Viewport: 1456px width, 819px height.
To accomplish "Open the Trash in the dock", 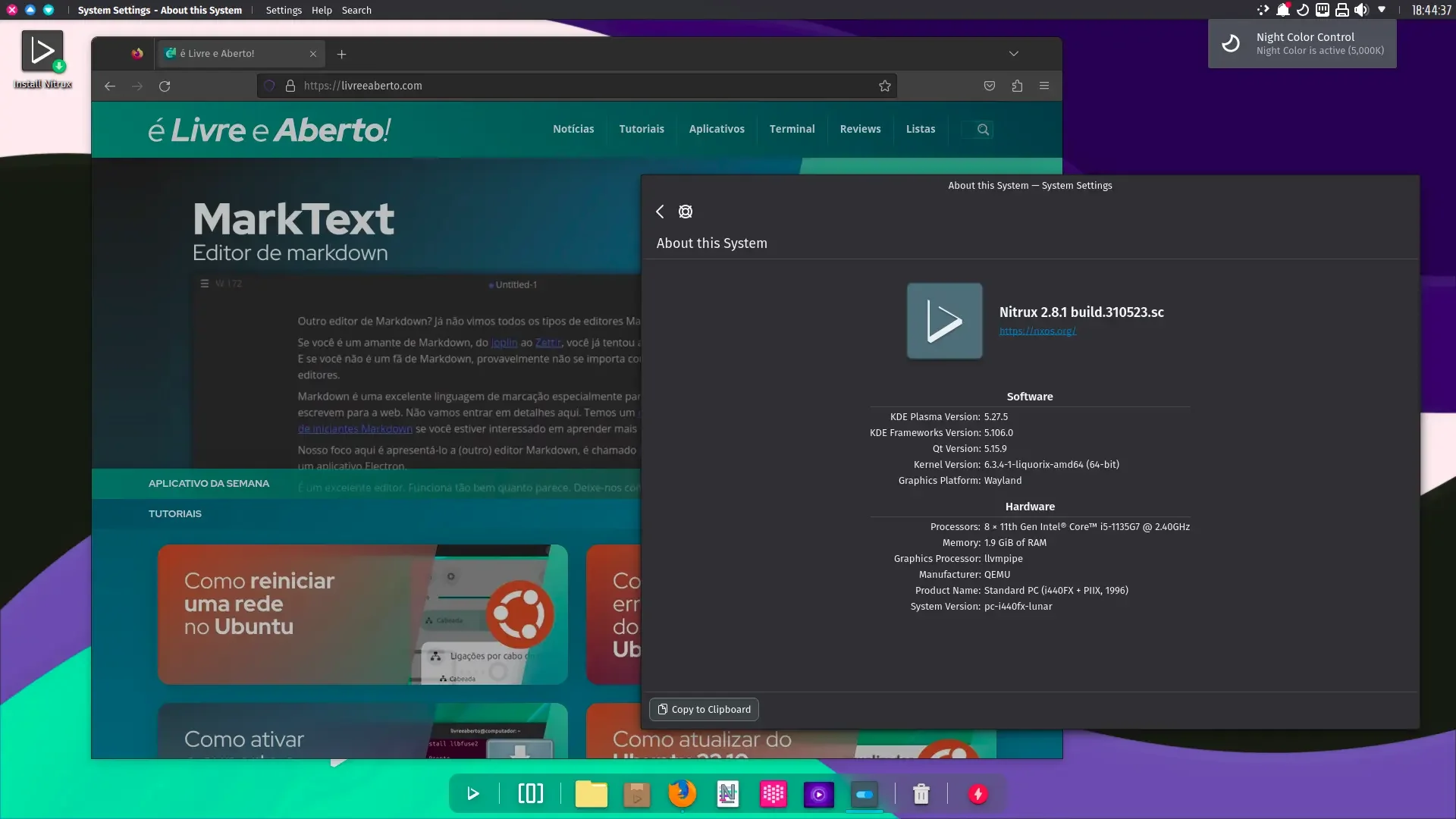I will point(921,794).
